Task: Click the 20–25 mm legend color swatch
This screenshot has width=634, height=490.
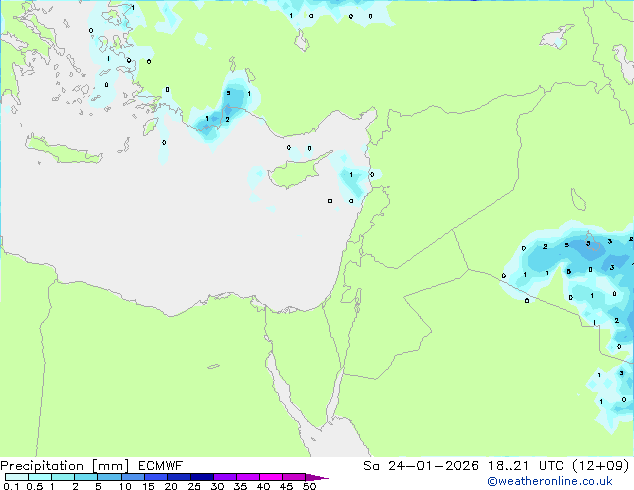Action: [178, 477]
